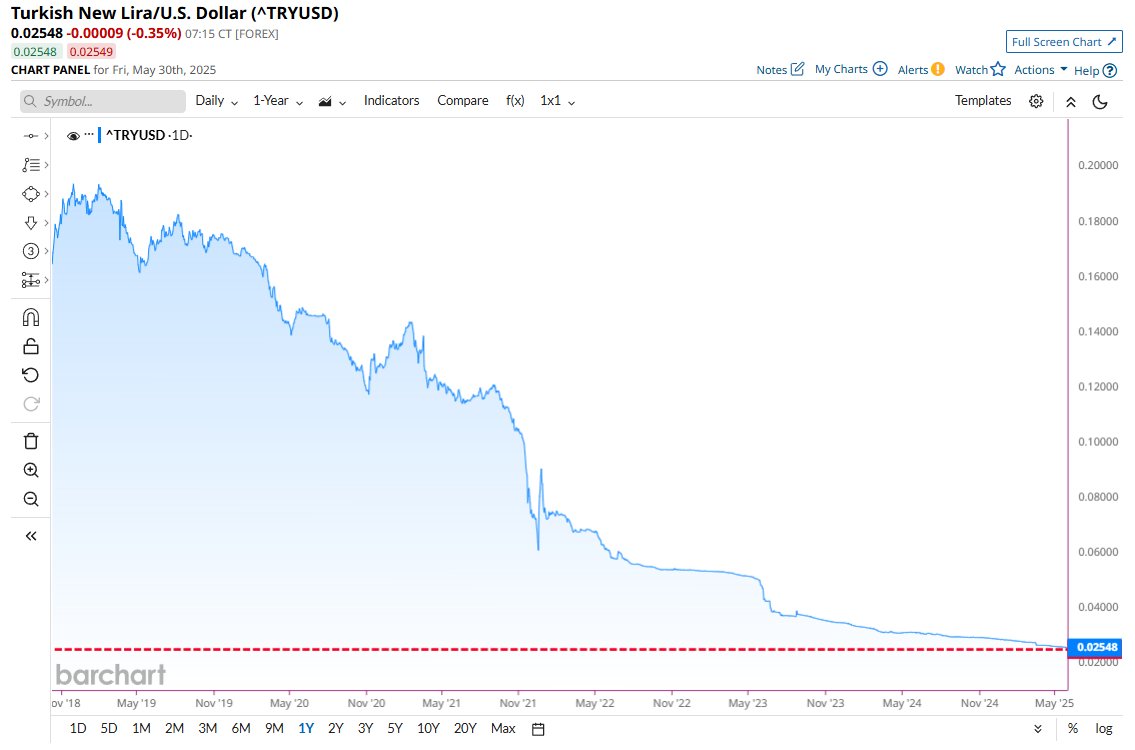Select the Max time range
Screen dimensions: 1135x750
503,728
